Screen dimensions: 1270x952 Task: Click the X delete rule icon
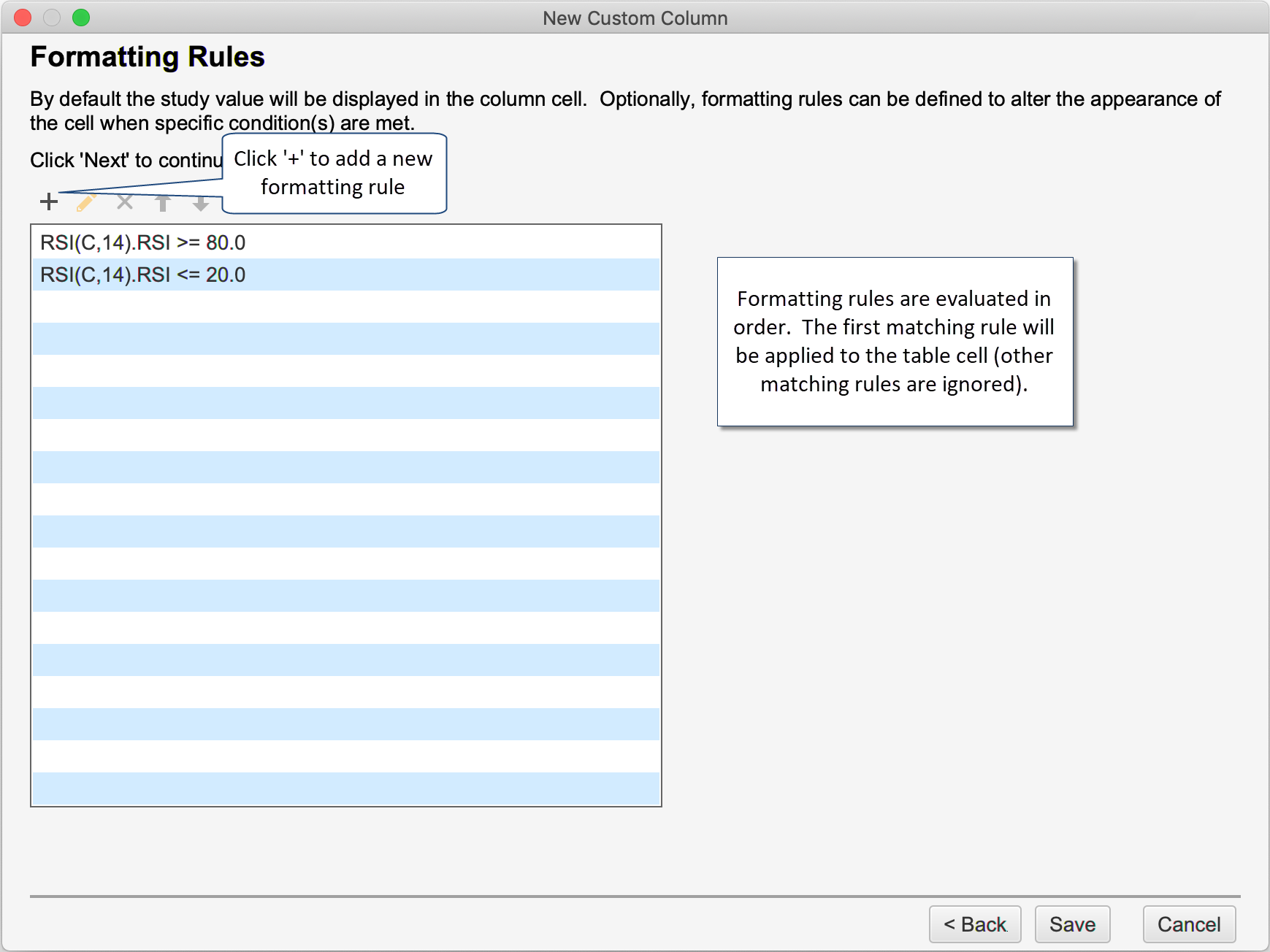pyautogui.click(x=125, y=202)
